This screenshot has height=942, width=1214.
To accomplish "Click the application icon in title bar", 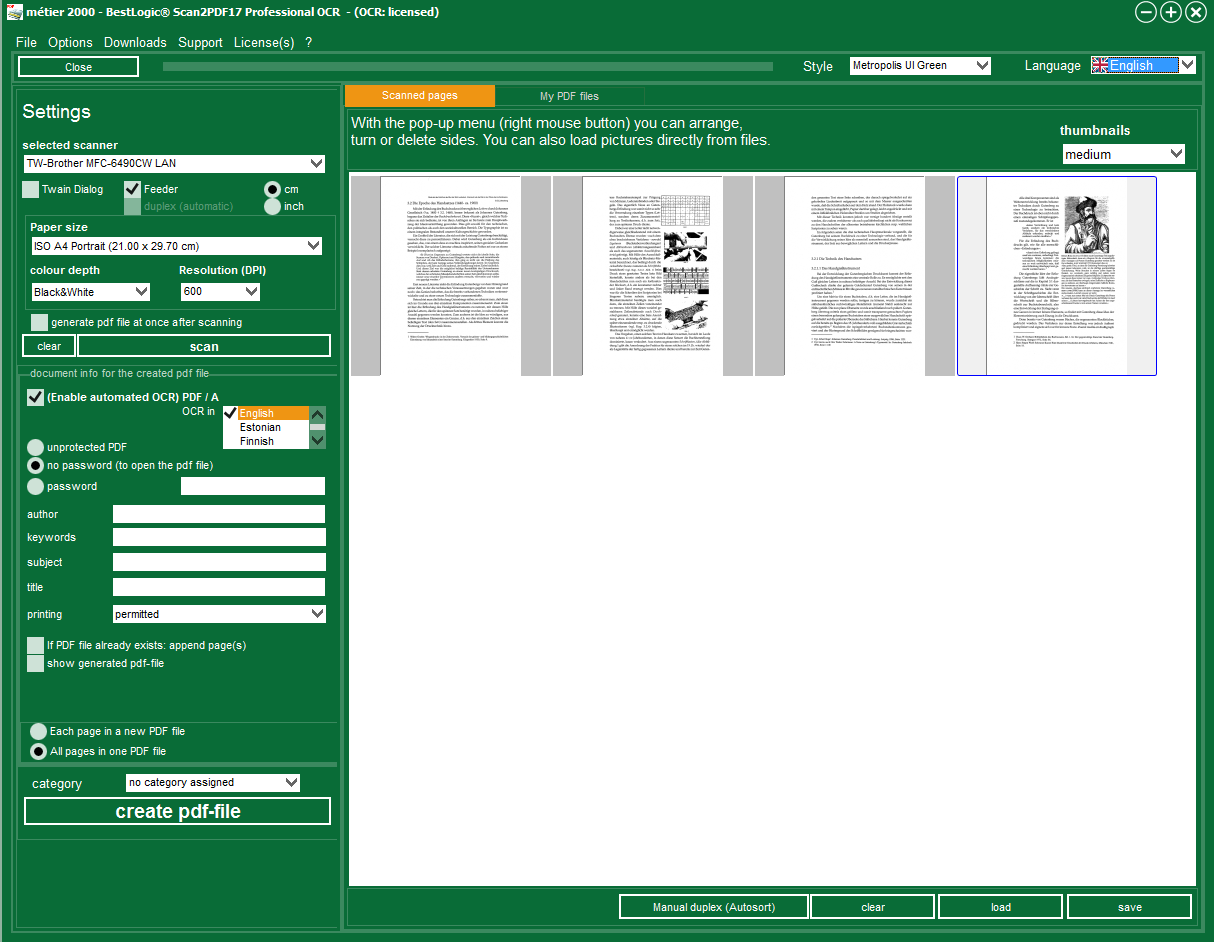I will click(x=14, y=12).
